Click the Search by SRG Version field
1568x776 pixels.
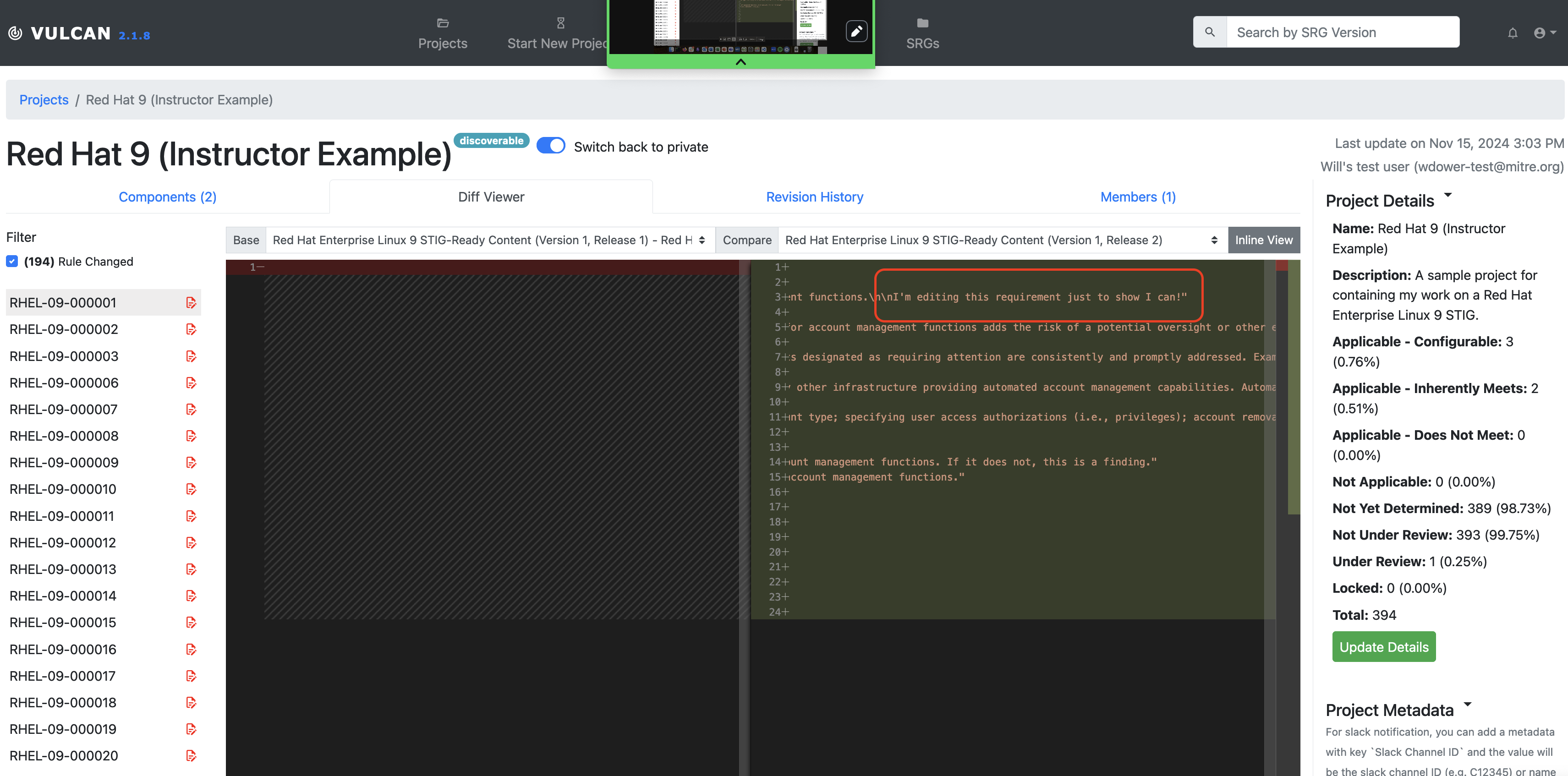click(1342, 32)
